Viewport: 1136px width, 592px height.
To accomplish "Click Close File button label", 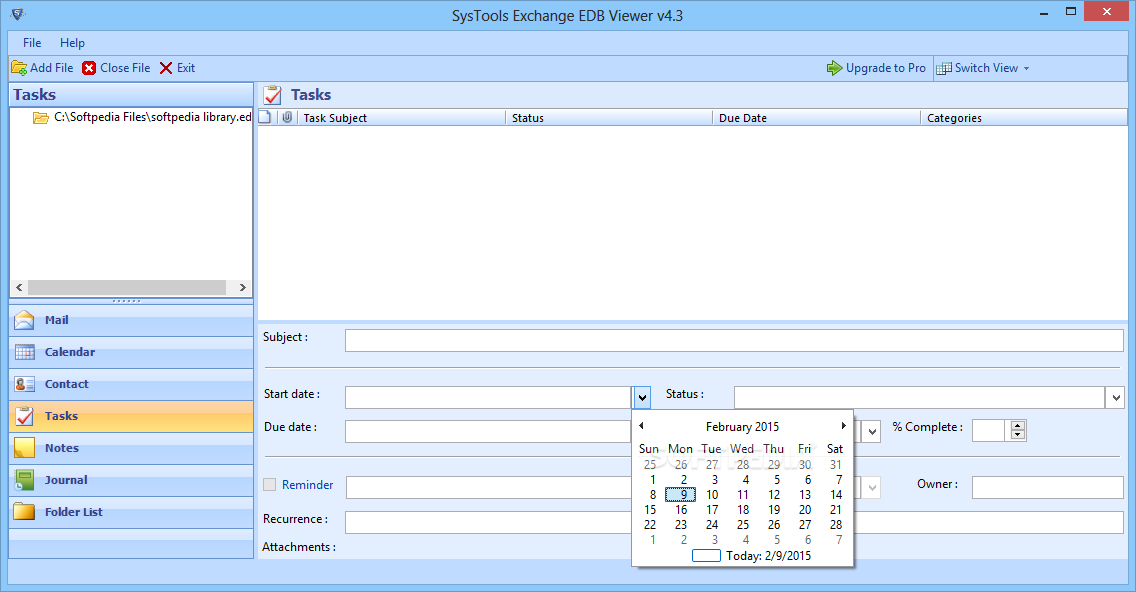I will point(125,68).
